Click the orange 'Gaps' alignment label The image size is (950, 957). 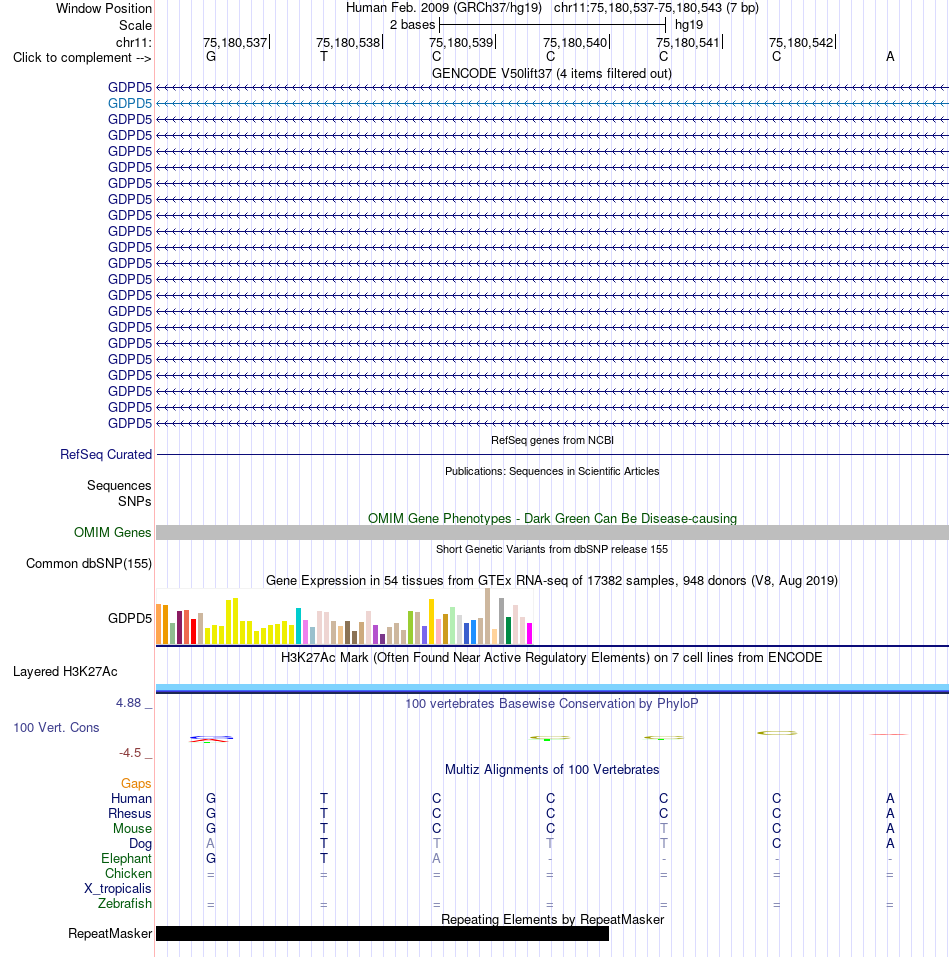tap(135, 784)
